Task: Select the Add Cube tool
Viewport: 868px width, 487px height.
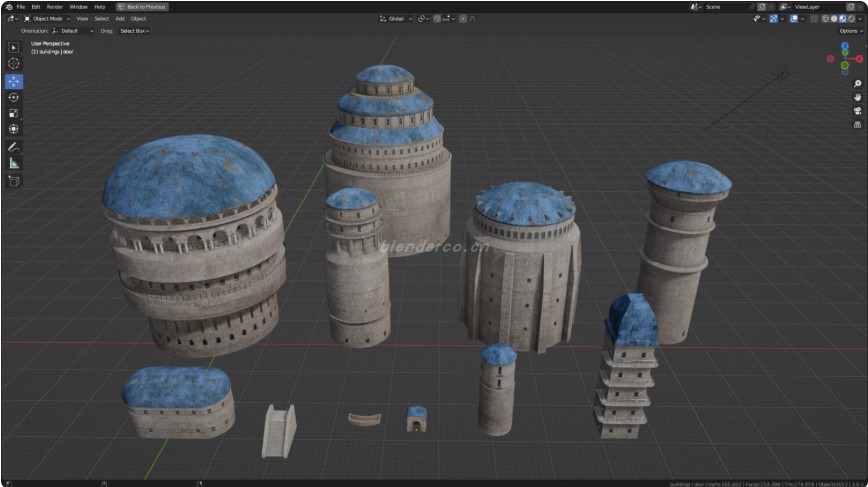Action: click(14, 181)
